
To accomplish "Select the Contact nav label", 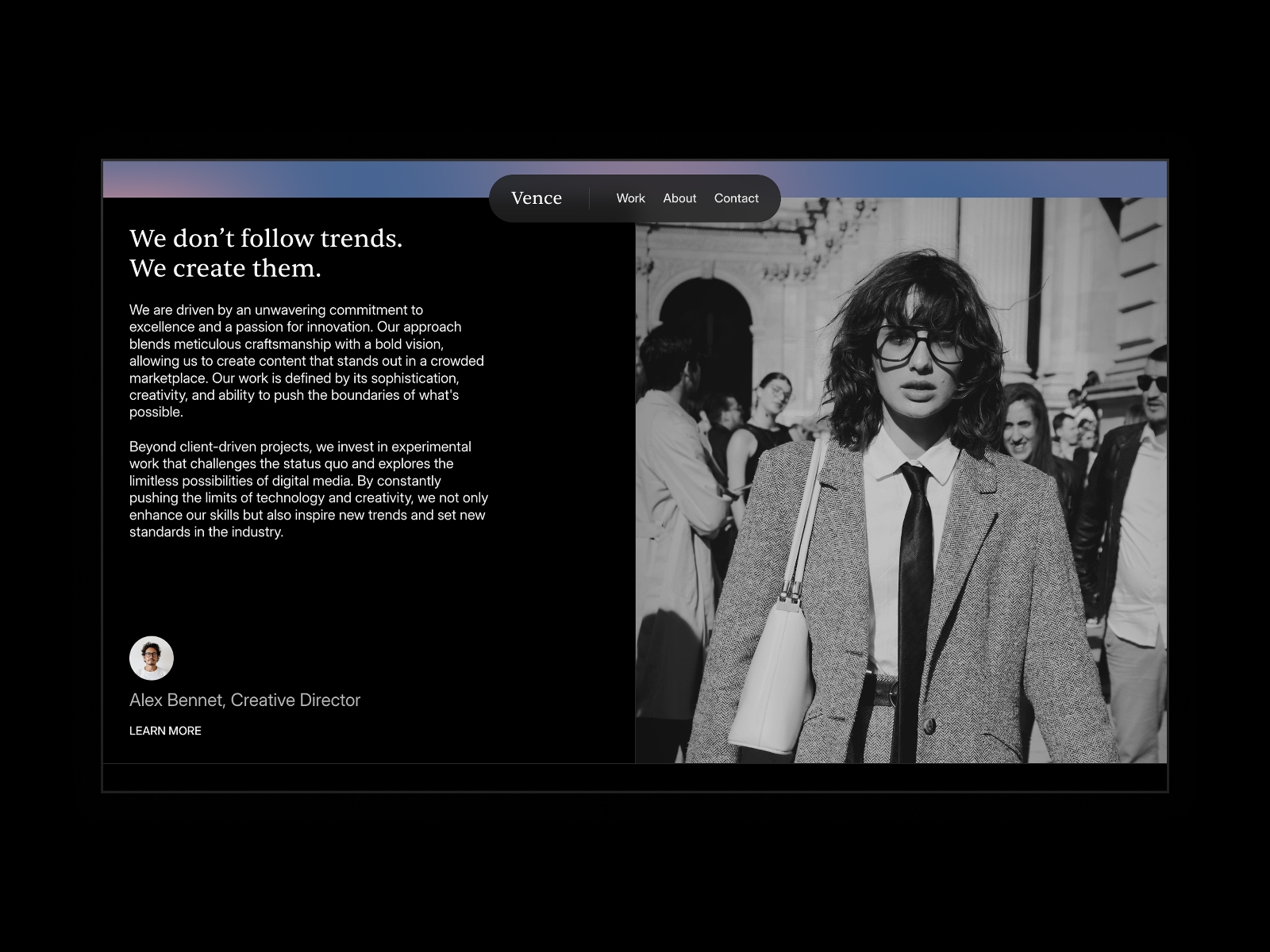I will [737, 198].
